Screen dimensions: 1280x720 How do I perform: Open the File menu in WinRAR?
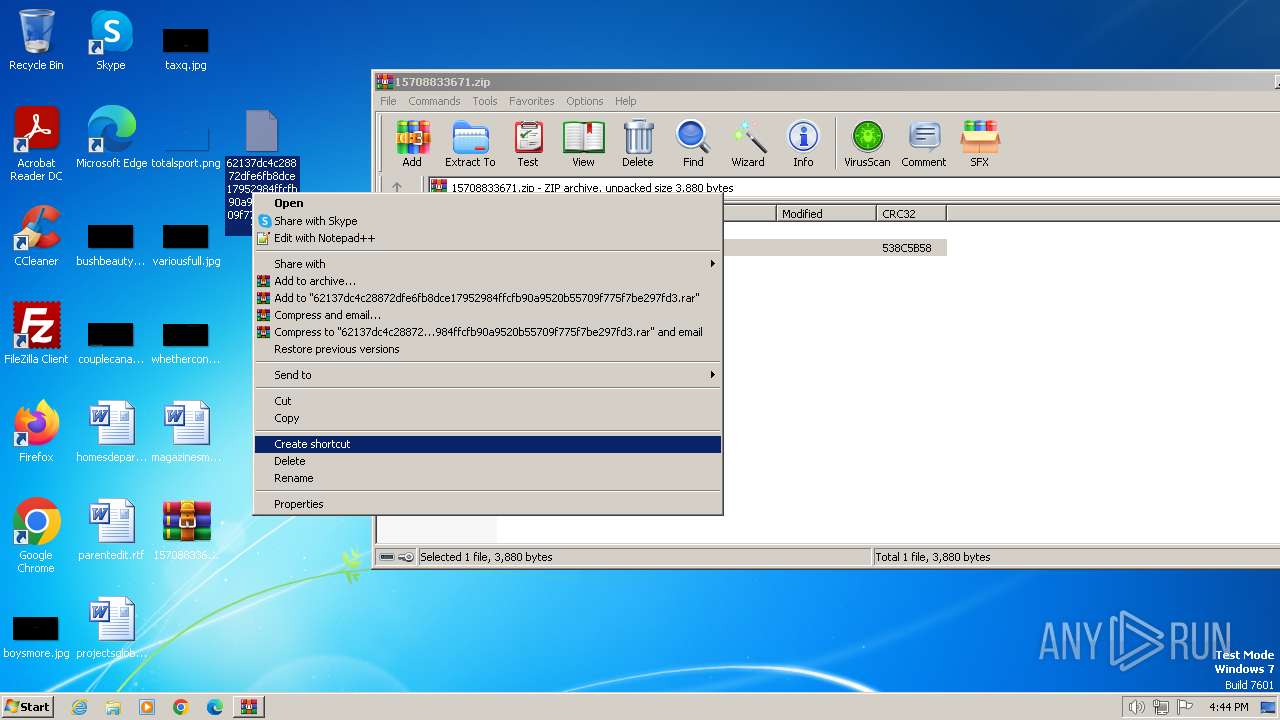pos(388,101)
